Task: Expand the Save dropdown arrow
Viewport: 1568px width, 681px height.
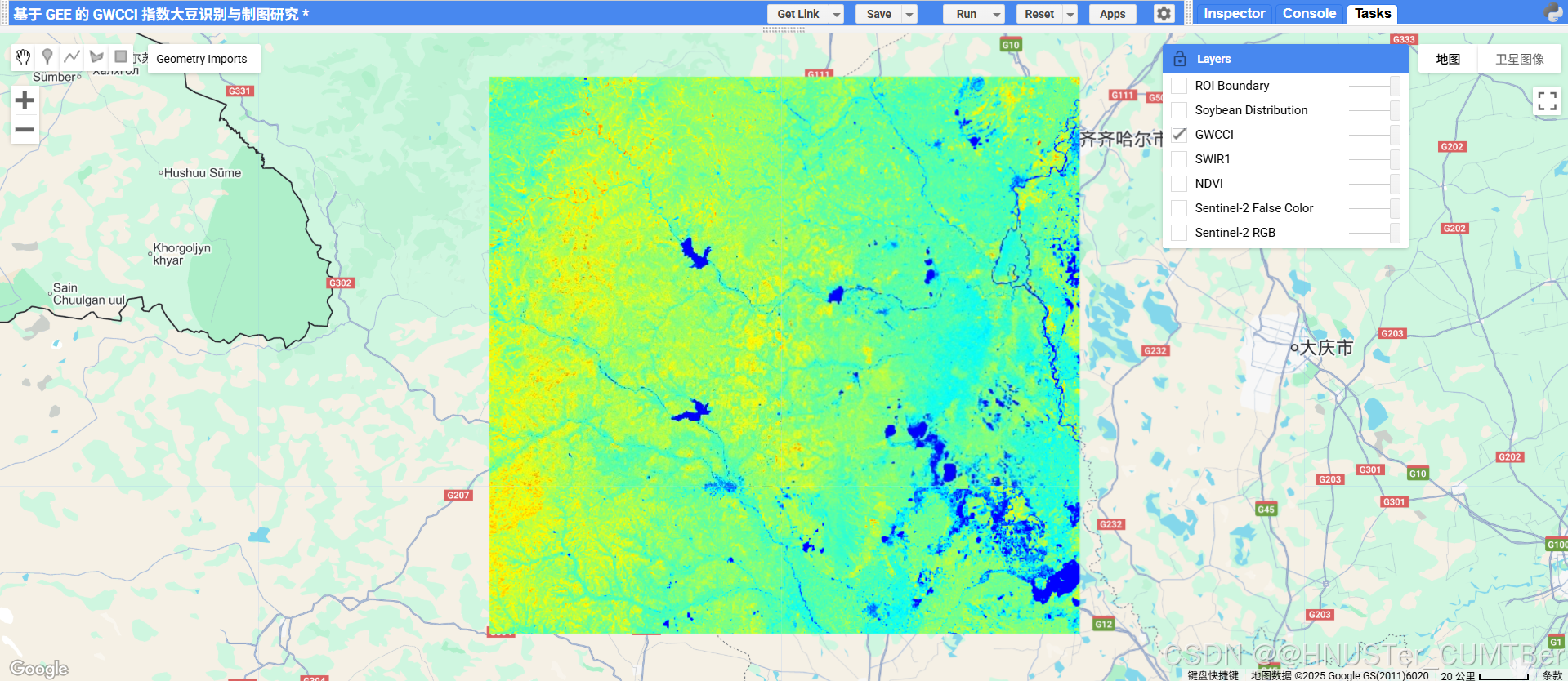Action: (x=909, y=14)
